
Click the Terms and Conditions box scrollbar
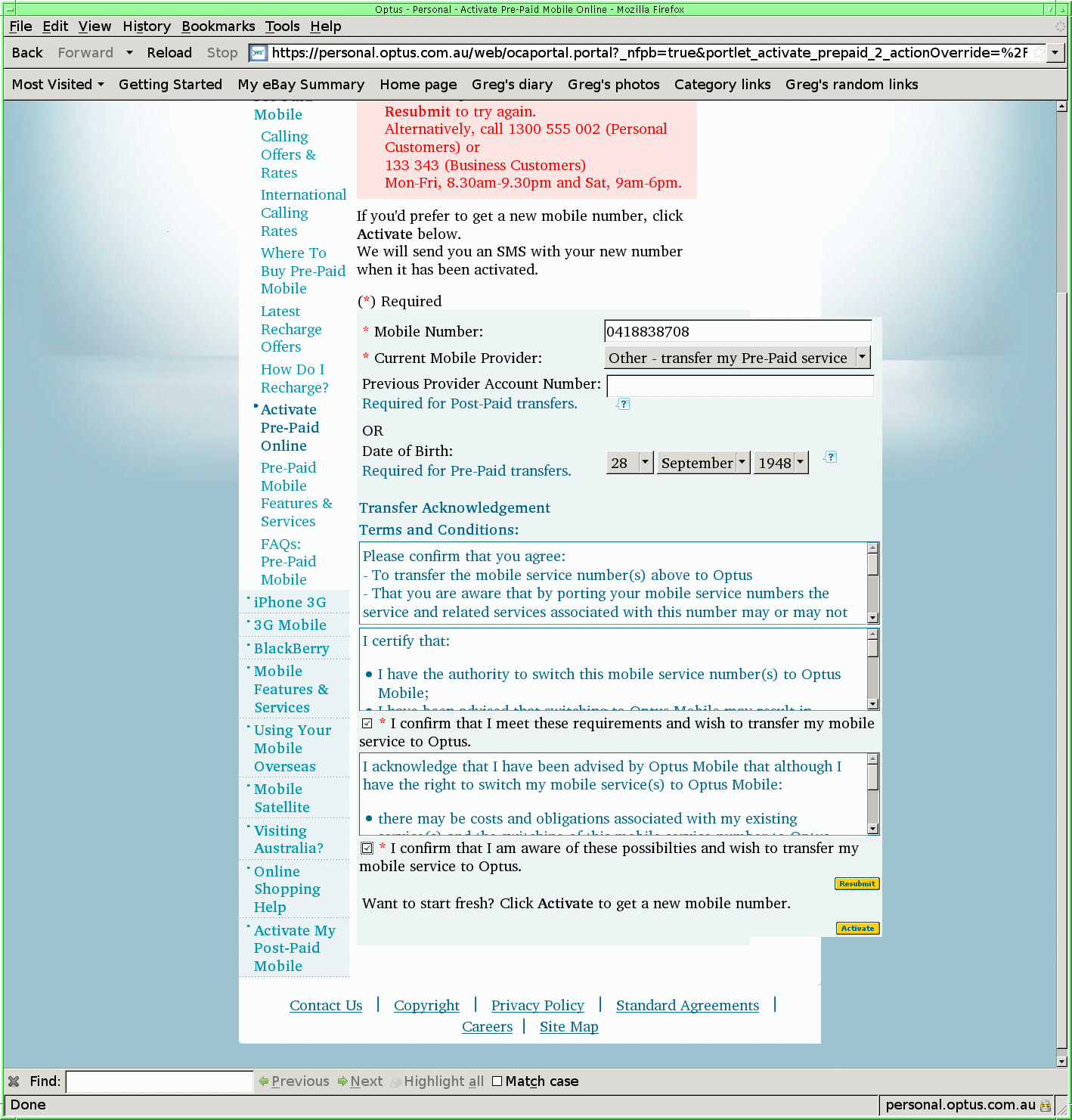tap(872, 582)
